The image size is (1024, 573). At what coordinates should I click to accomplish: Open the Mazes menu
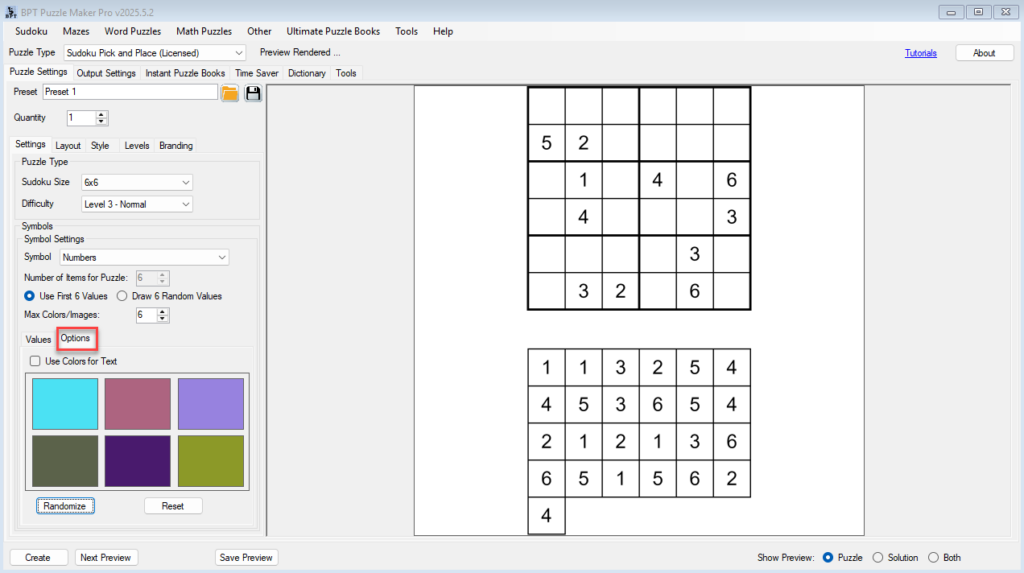click(76, 31)
